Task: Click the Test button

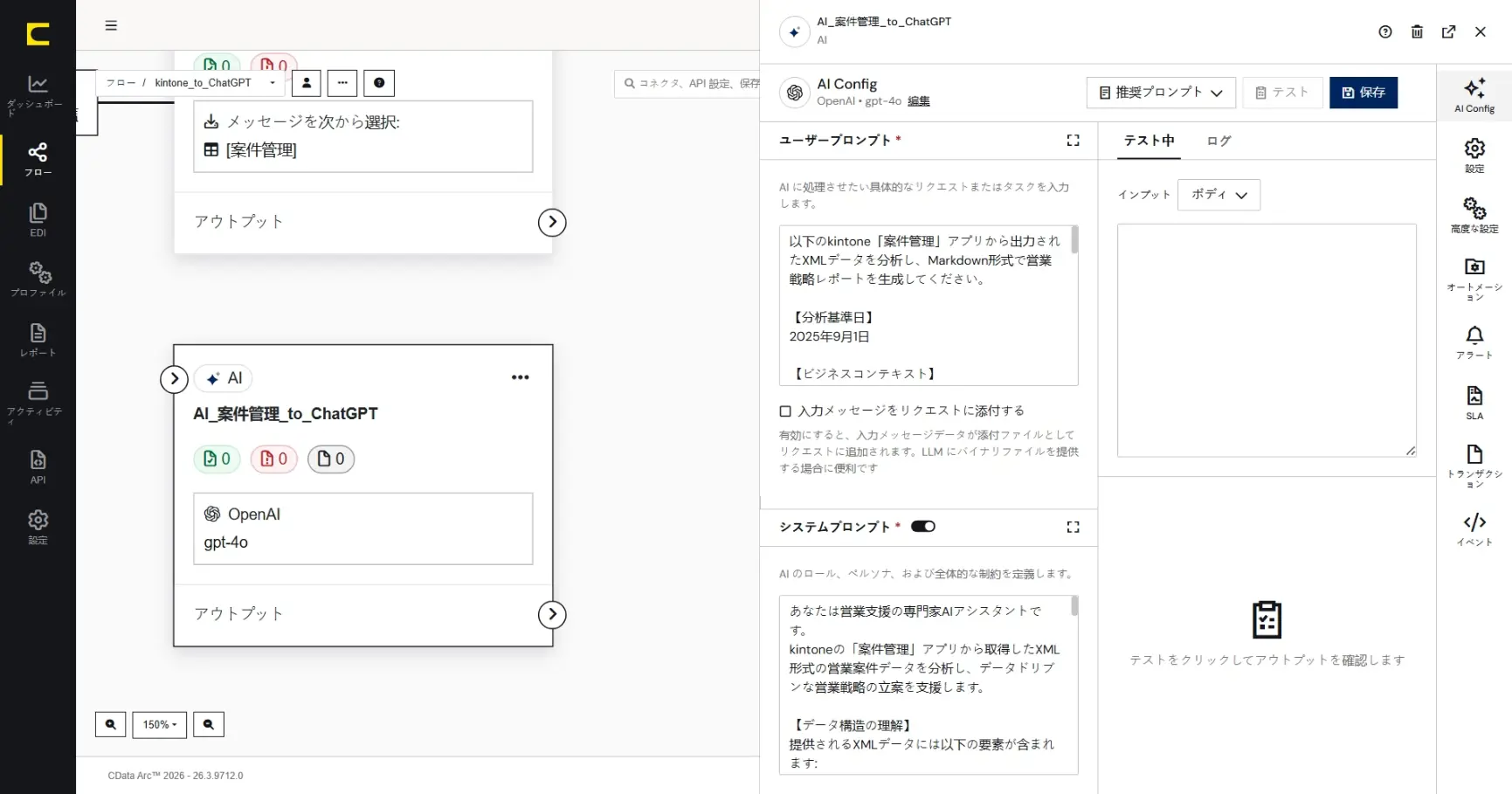Action: click(1282, 93)
